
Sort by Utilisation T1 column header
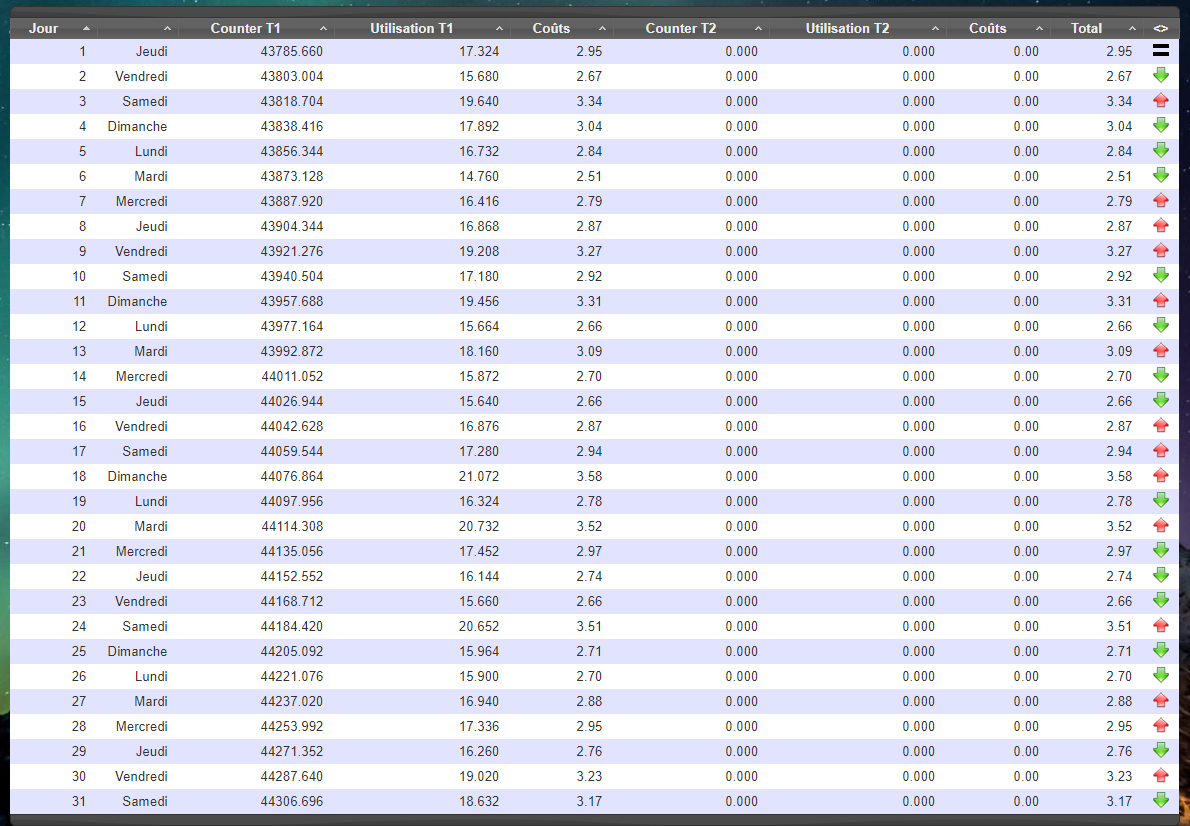(x=411, y=28)
